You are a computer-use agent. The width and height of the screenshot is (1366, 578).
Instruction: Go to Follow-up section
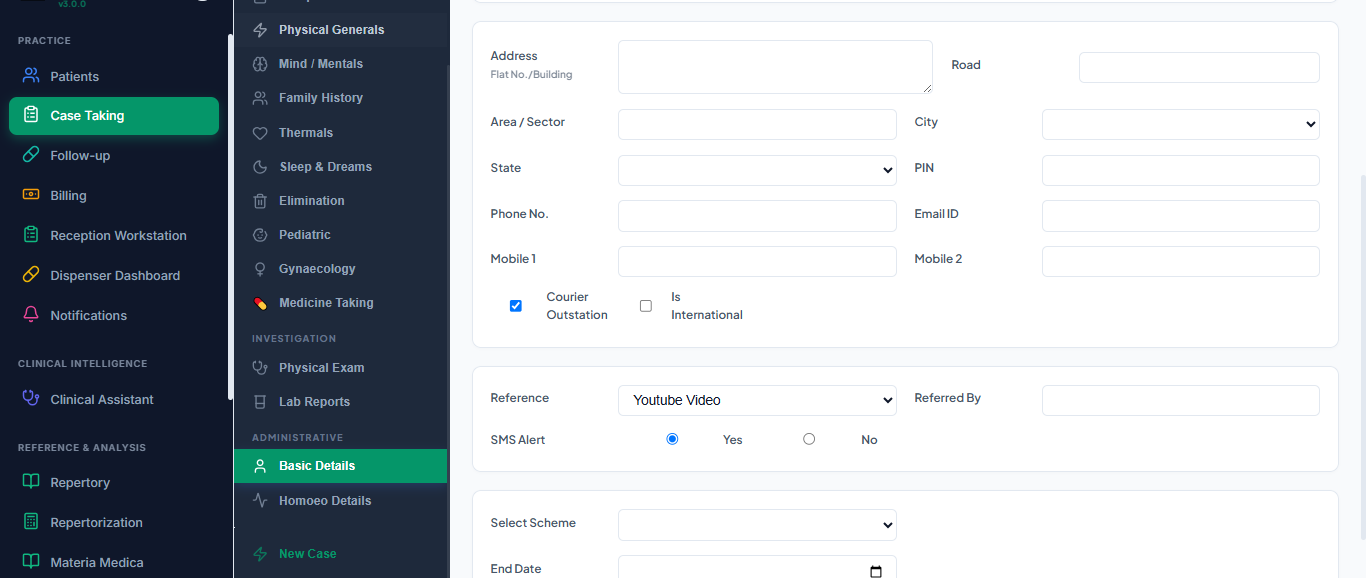point(114,156)
